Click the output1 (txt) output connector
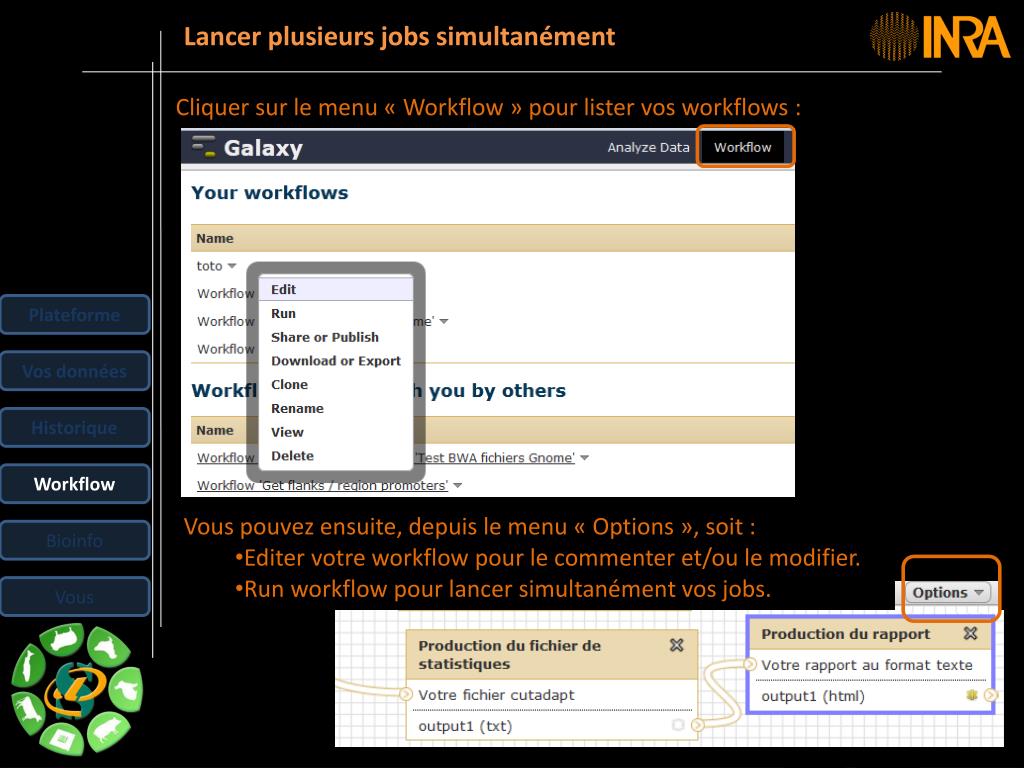1024x768 pixels. point(698,725)
